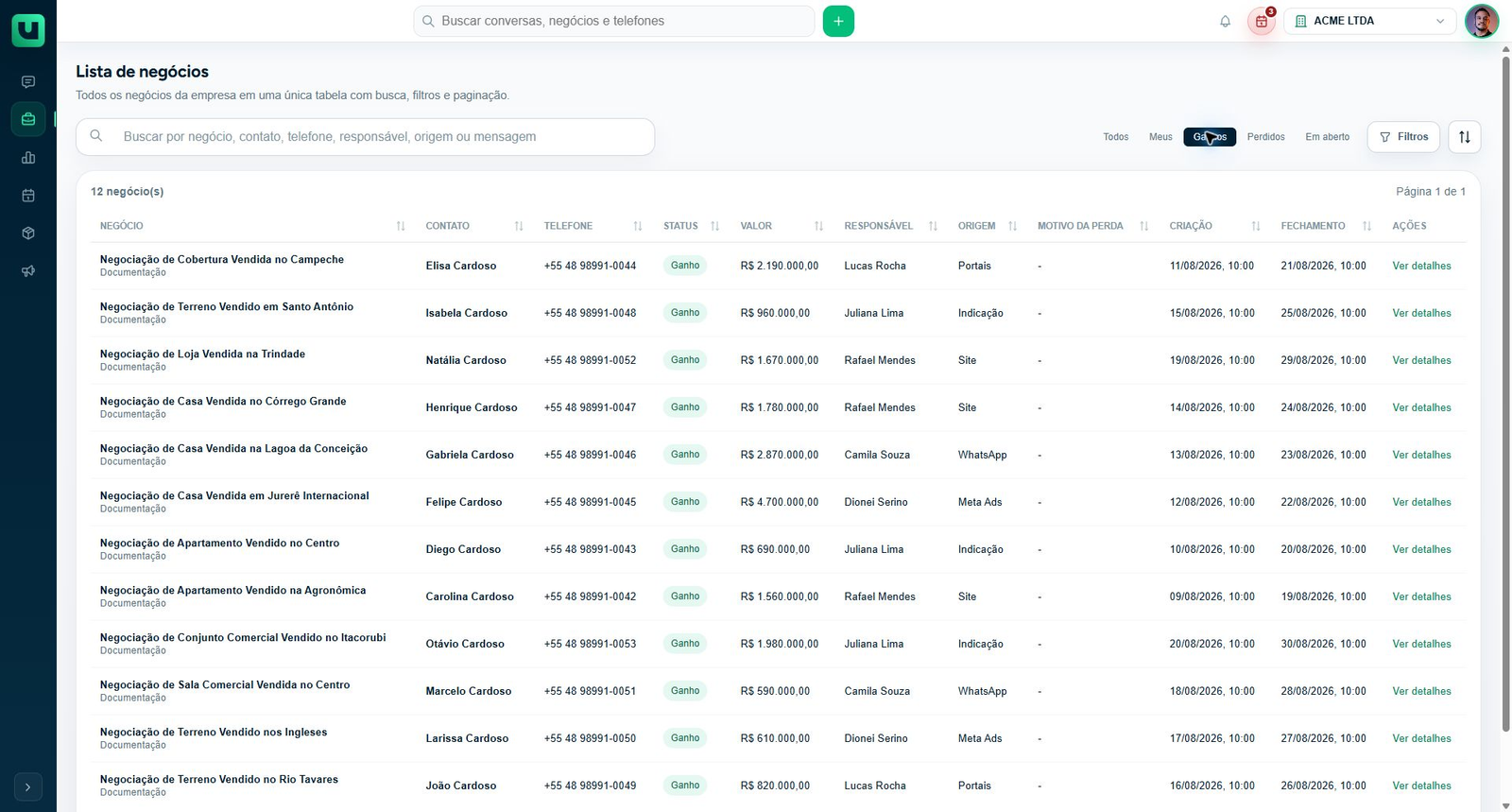The height and width of the screenshot is (812, 1512).
Task: Select the Todos filter tab
Action: [x=1116, y=137]
